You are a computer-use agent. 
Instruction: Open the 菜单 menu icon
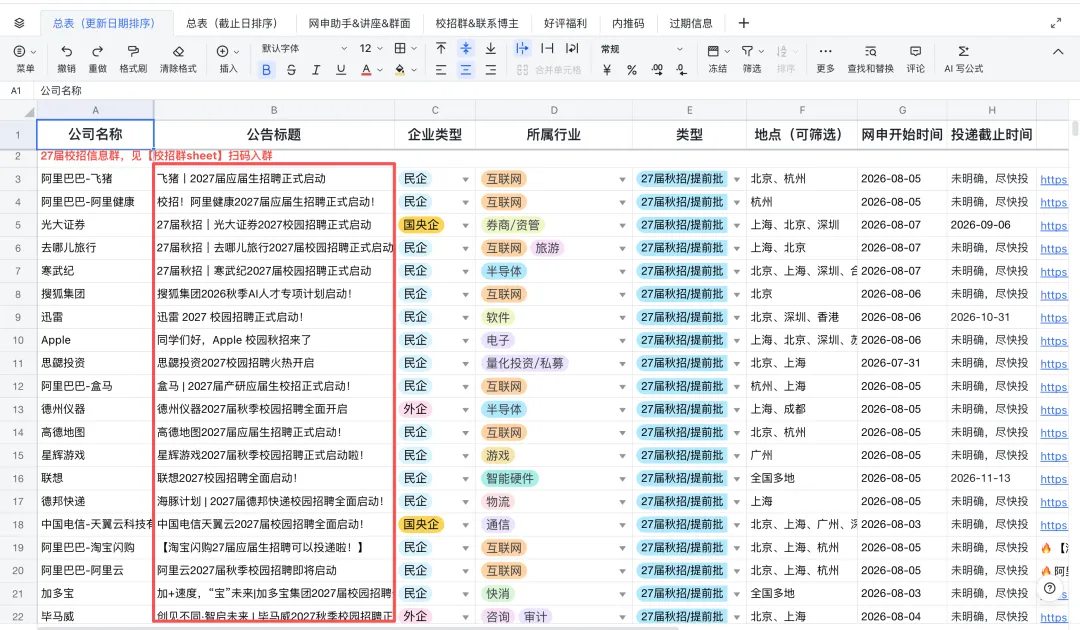point(19,51)
